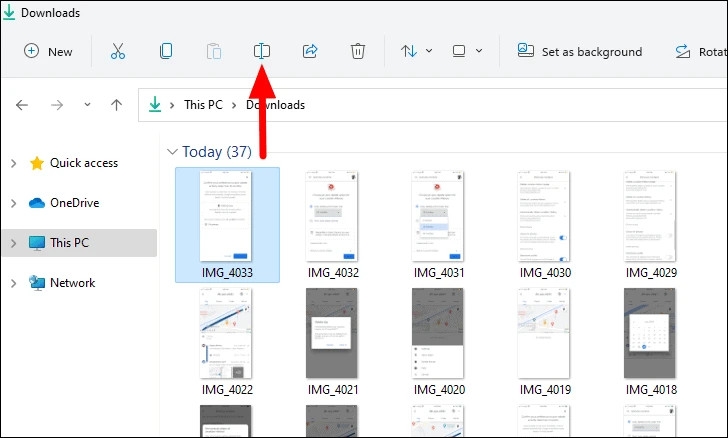Select Quick access in sidebar
Viewport: 728px width, 438px height.
73,163
